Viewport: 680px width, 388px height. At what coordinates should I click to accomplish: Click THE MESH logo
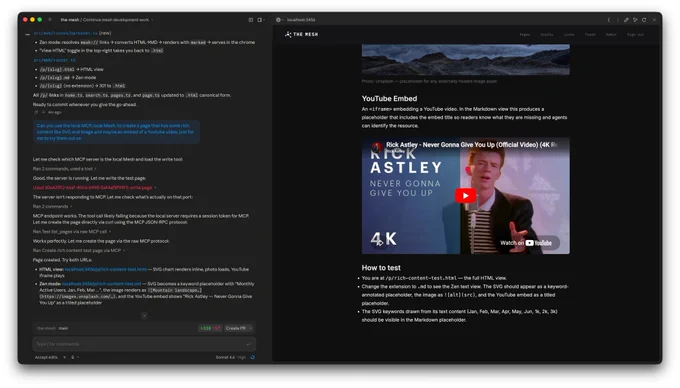click(x=301, y=34)
